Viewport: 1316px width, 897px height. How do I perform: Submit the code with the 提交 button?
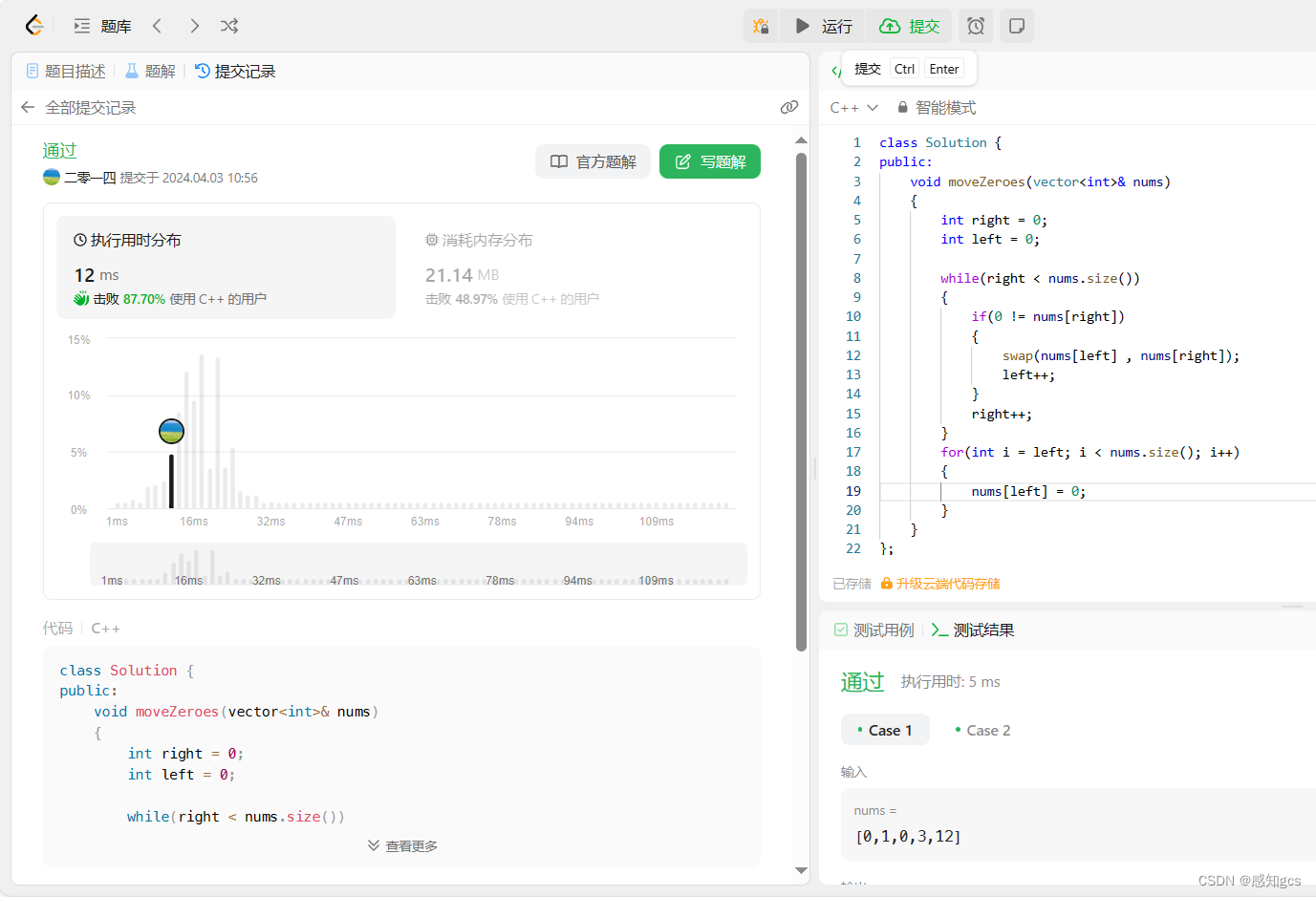[x=909, y=26]
